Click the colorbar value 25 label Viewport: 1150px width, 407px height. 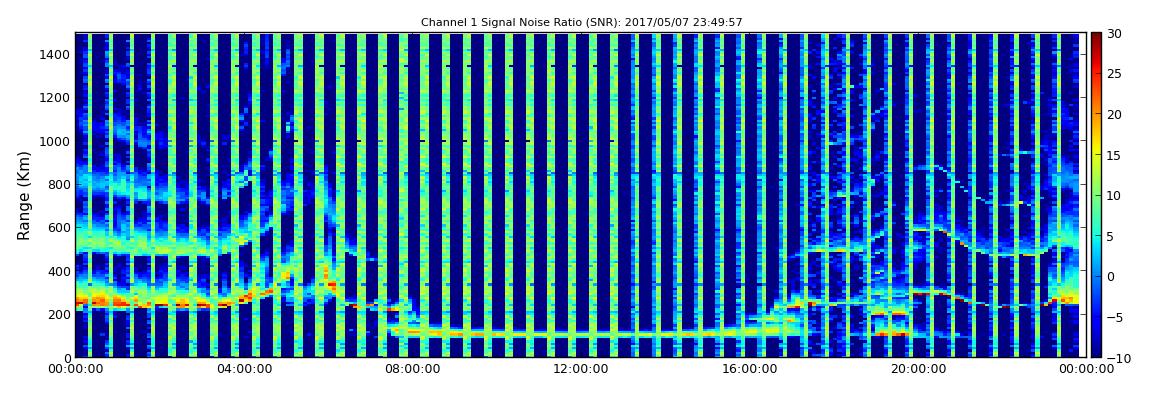click(1115, 74)
